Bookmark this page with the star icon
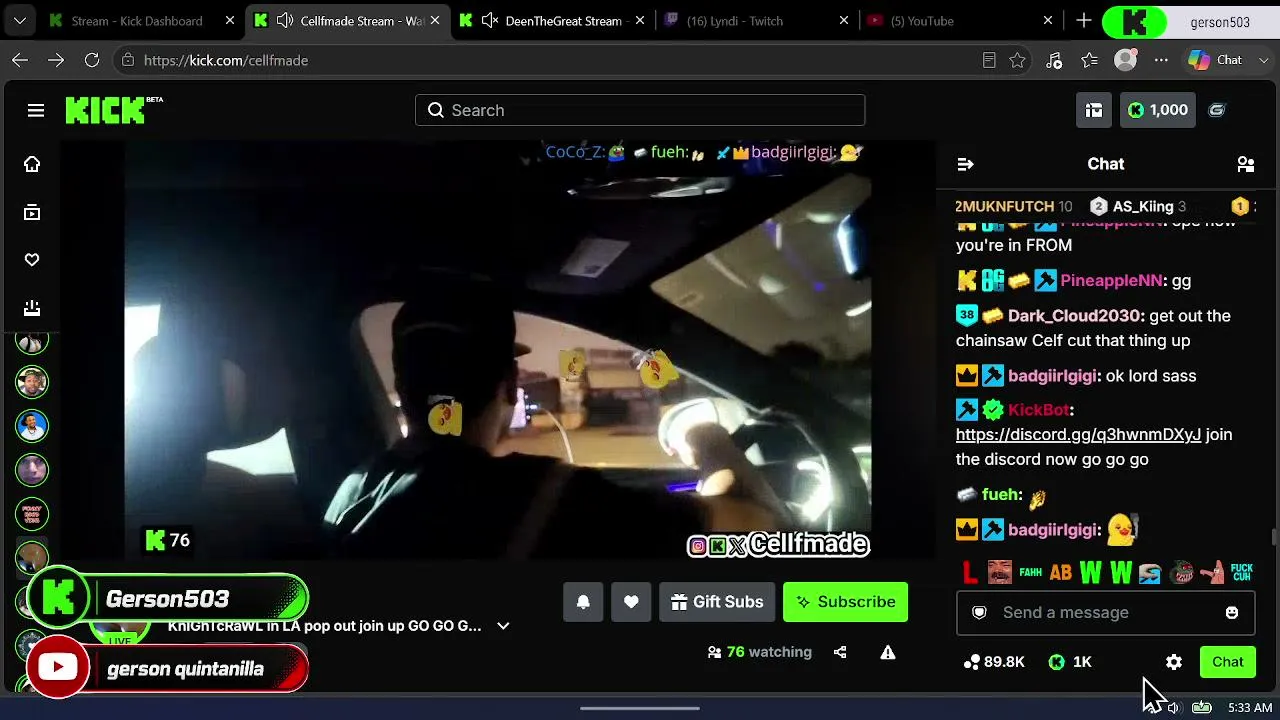1280x720 pixels. 1017,60
